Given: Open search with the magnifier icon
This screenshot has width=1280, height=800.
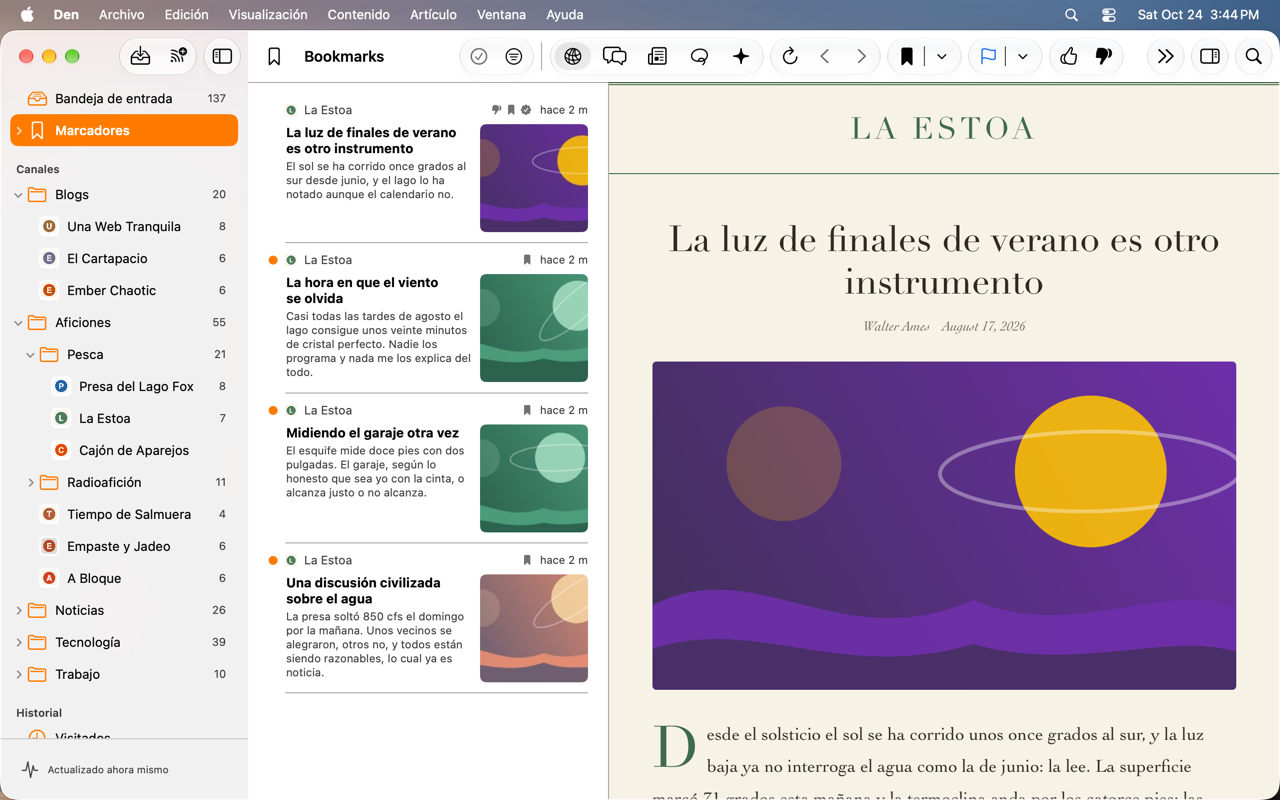Looking at the screenshot, I should [x=1253, y=57].
